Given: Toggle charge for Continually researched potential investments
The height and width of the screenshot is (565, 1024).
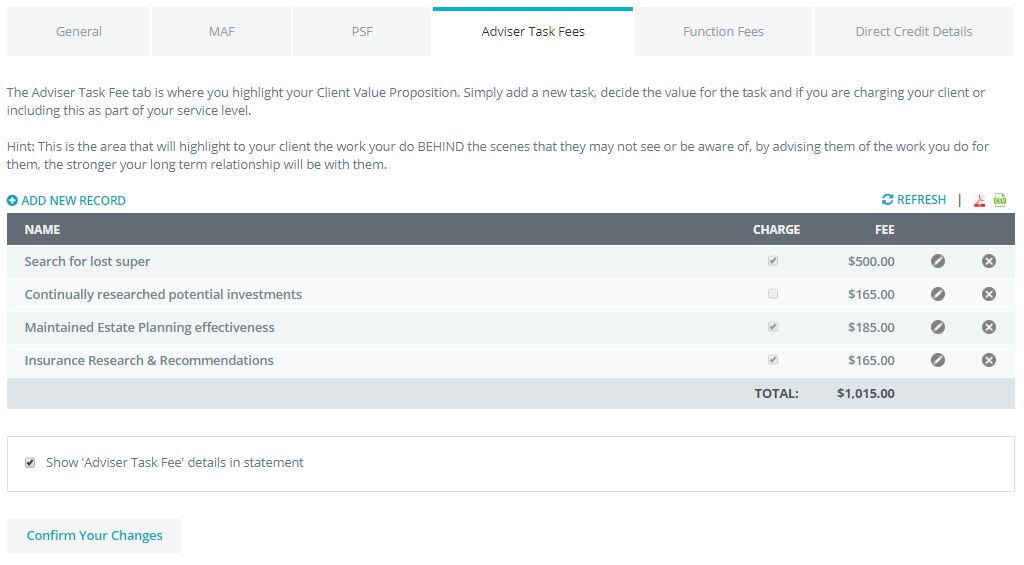Looking at the screenshot, I should tap(773, 294).
